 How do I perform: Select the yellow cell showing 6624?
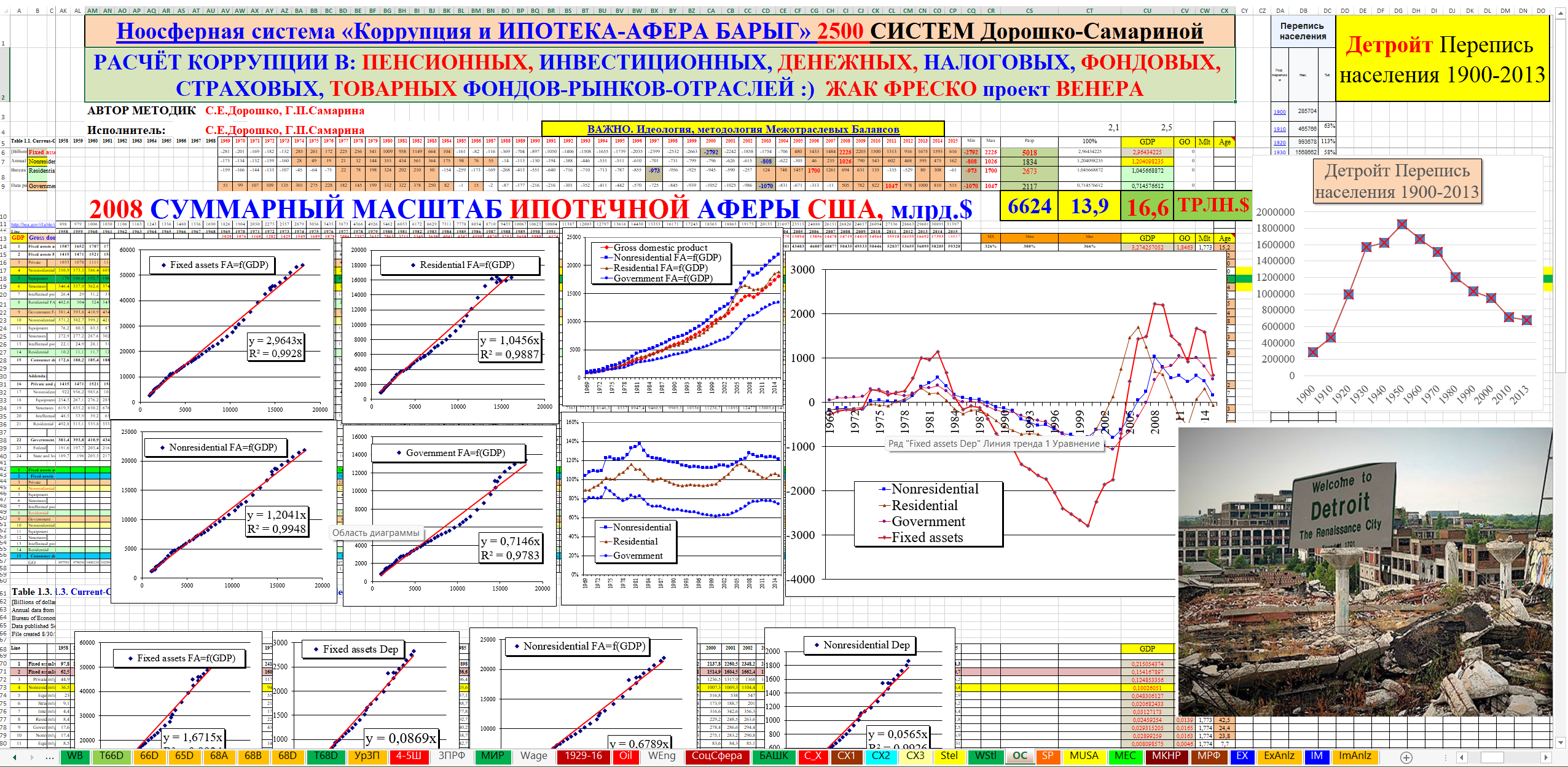click(1029, 206)
